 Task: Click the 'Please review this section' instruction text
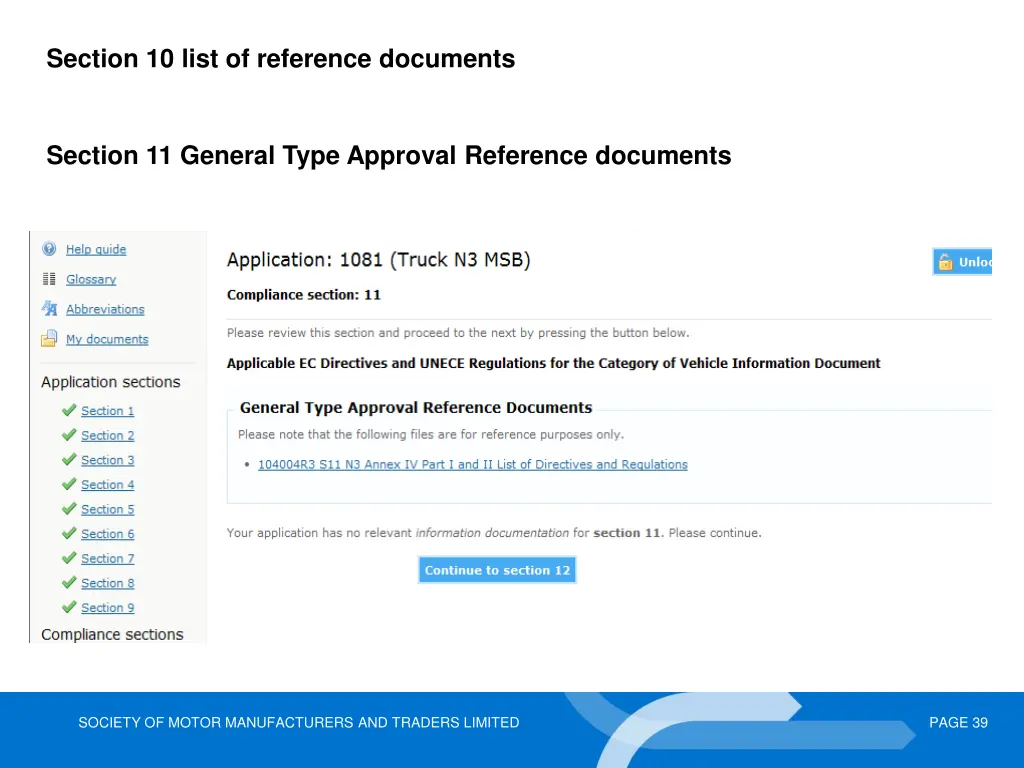pos(458,333)
